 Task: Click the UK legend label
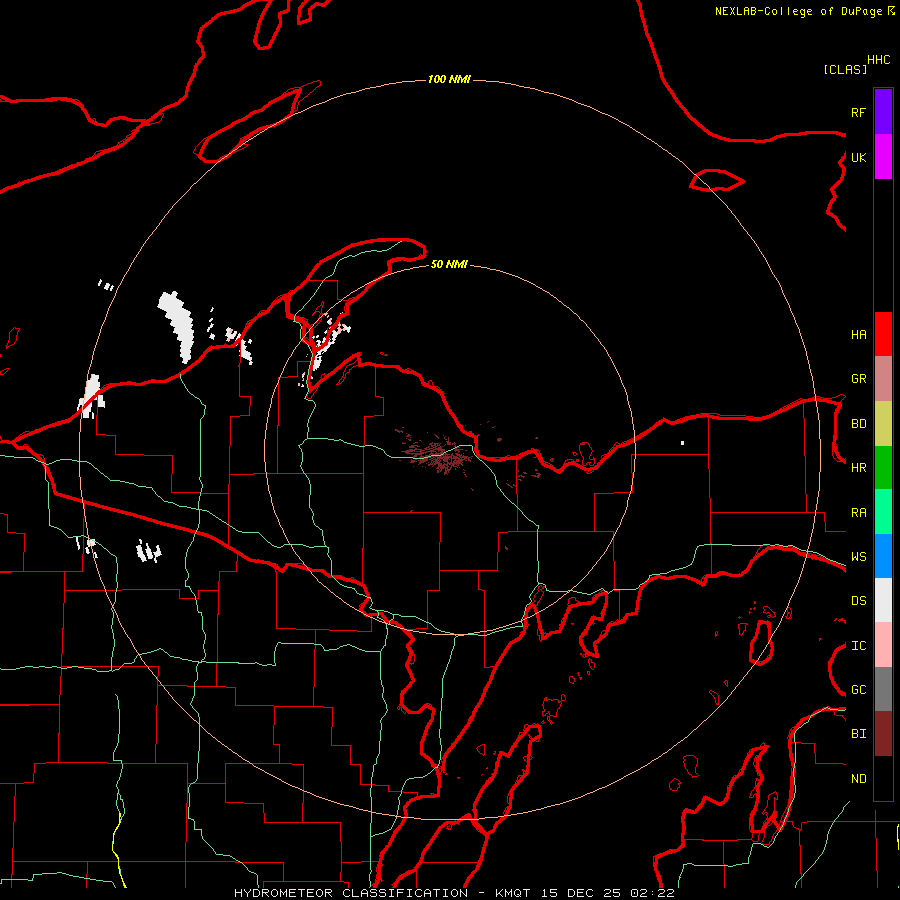tap(859, 157)
